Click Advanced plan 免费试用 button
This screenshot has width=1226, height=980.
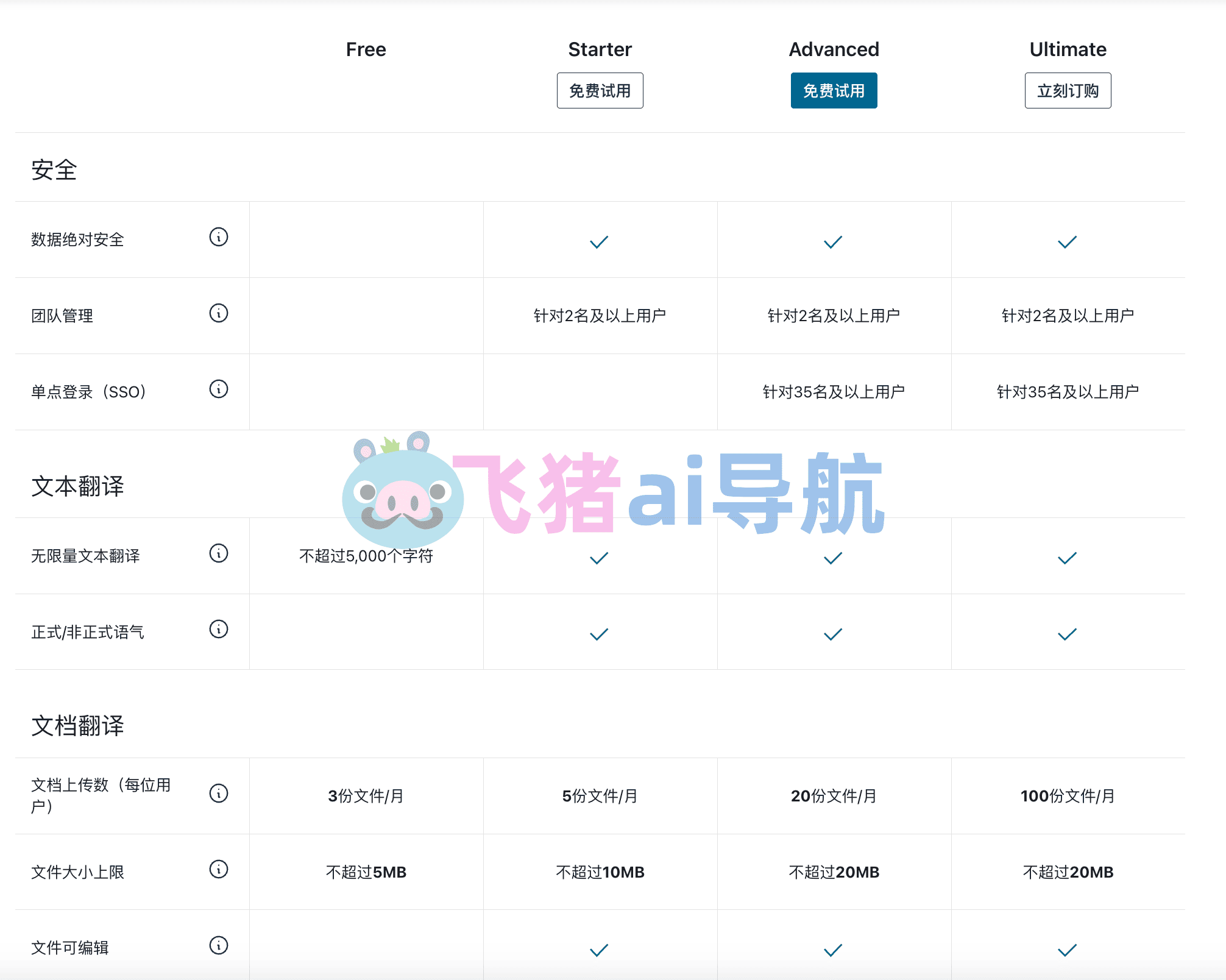coord(834,91)
